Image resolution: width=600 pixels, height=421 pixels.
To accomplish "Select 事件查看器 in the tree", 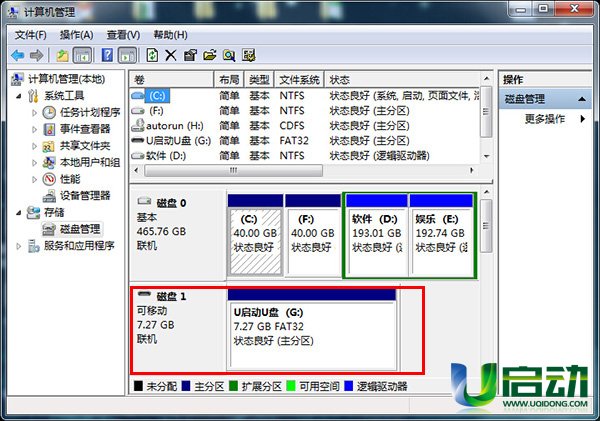I will [x=85, y=129].
